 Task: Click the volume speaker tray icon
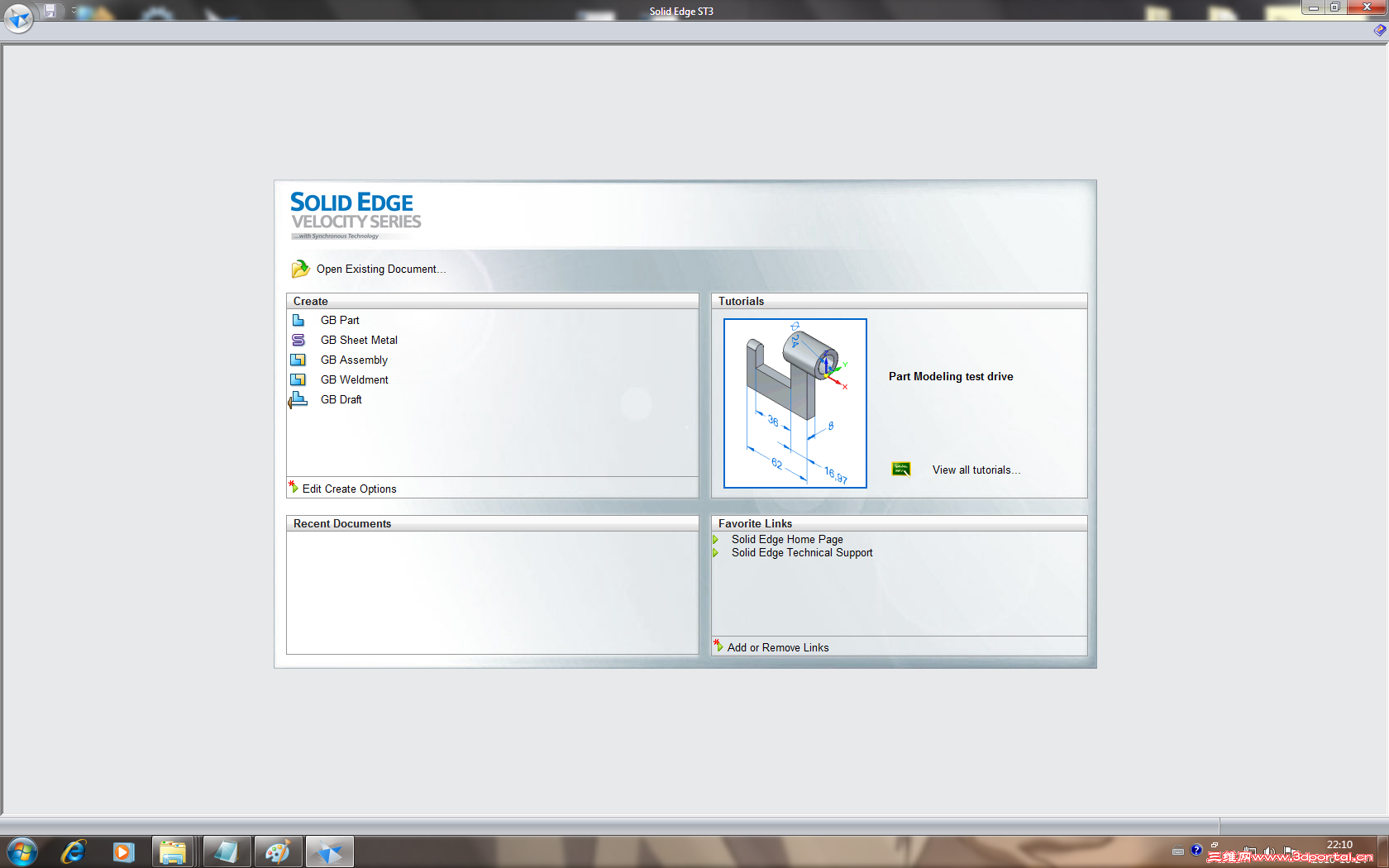pos(1269,851)
